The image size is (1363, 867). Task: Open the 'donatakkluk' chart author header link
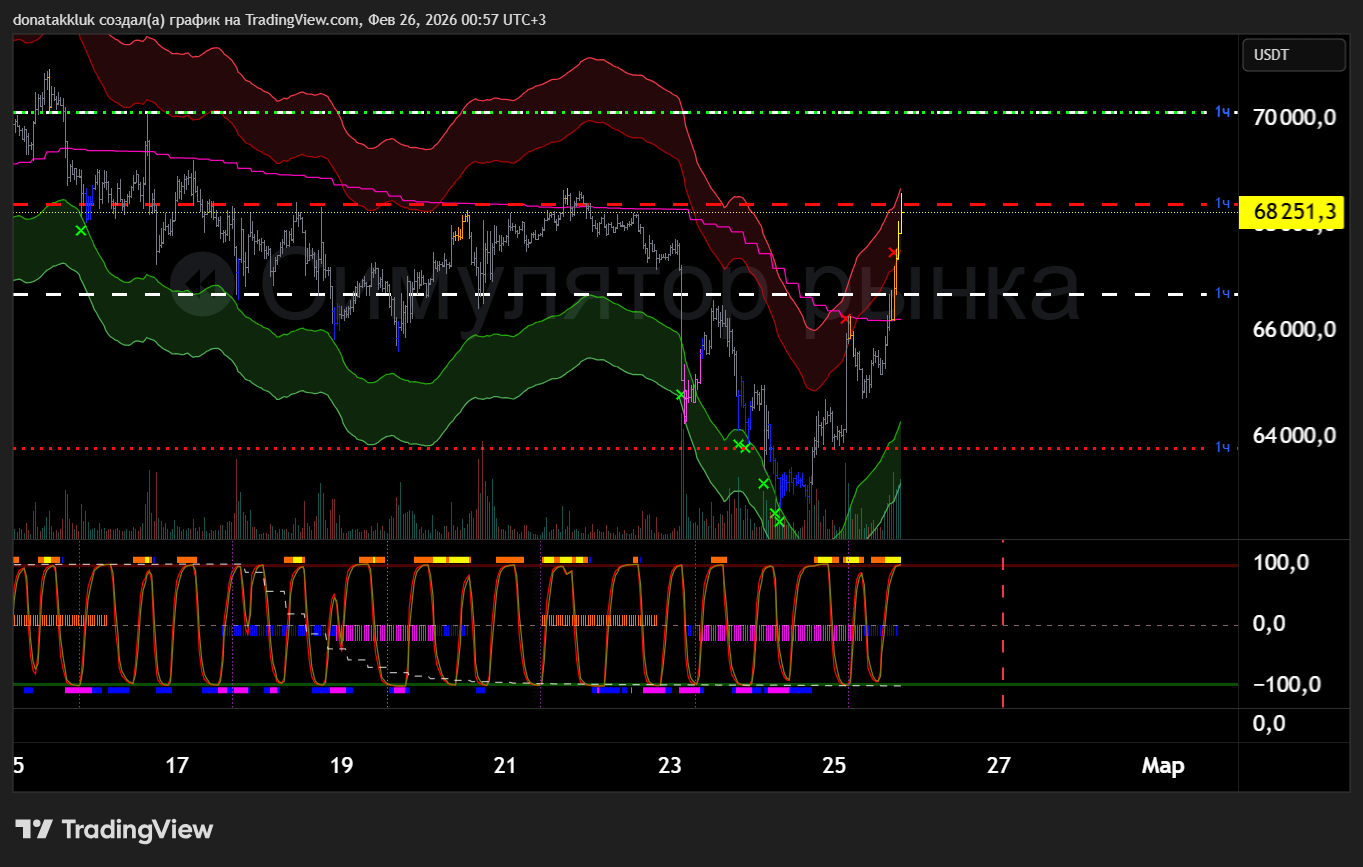pyautogui.click(x=54, y=20)
